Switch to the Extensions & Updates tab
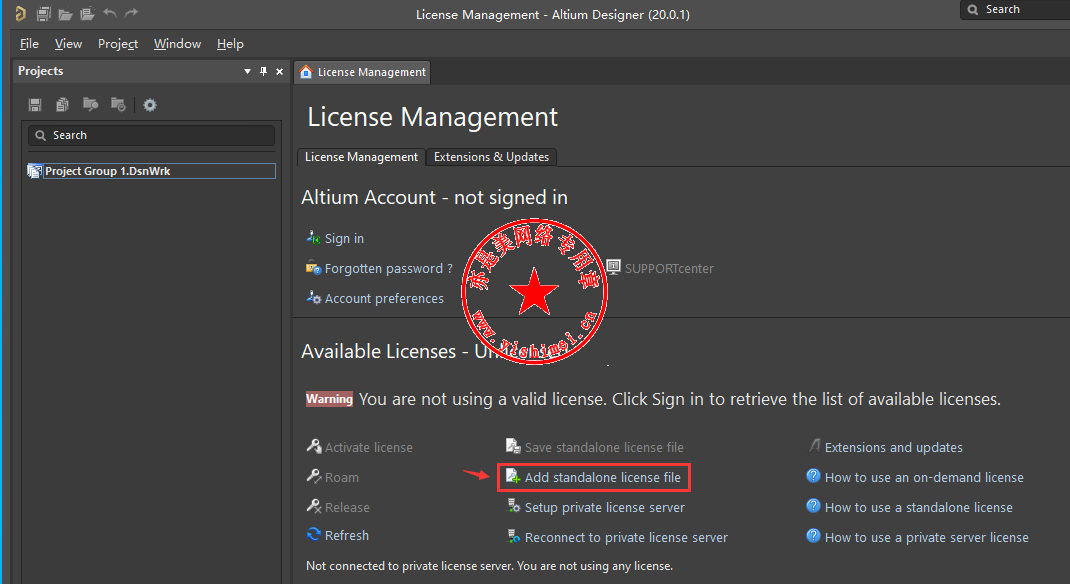Viewport: 1070px width, 584px height. tap(491, 157)
